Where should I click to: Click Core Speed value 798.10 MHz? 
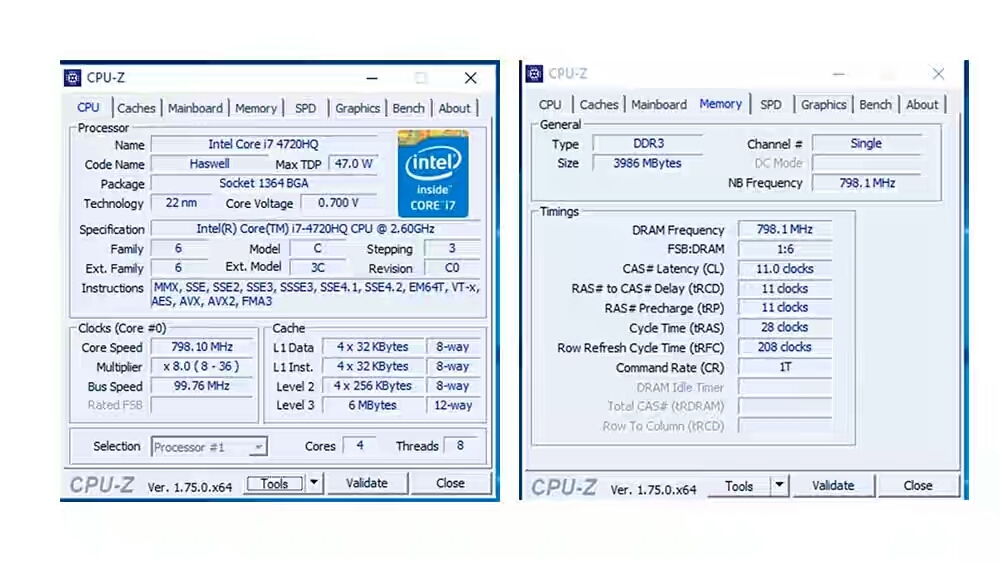[202, 347]
